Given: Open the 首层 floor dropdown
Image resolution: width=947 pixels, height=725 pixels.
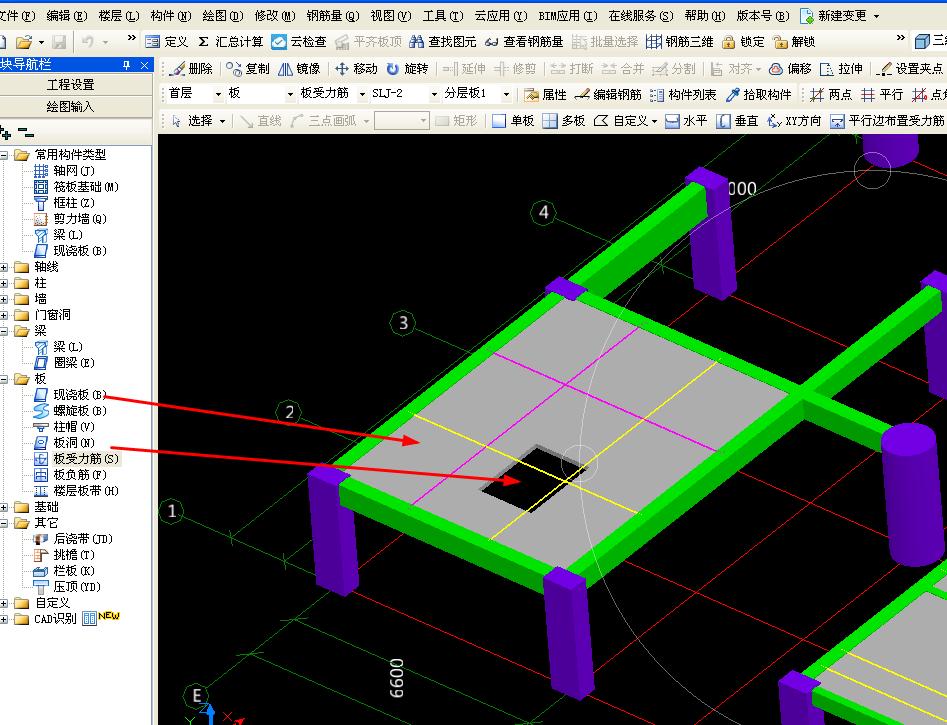Looking at the screenshot, I should point(218,94).
